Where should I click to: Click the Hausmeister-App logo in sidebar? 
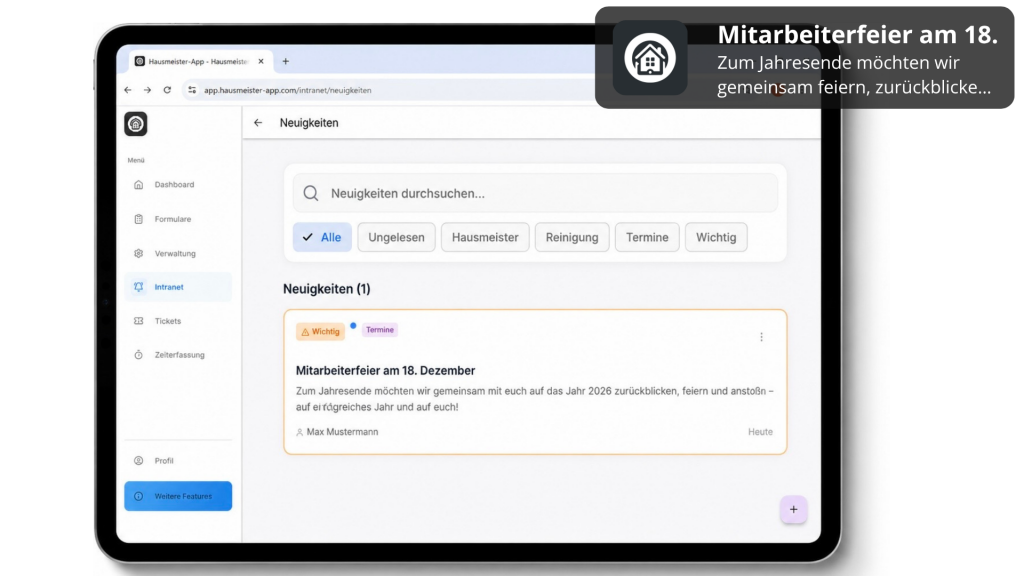[136, 124]
